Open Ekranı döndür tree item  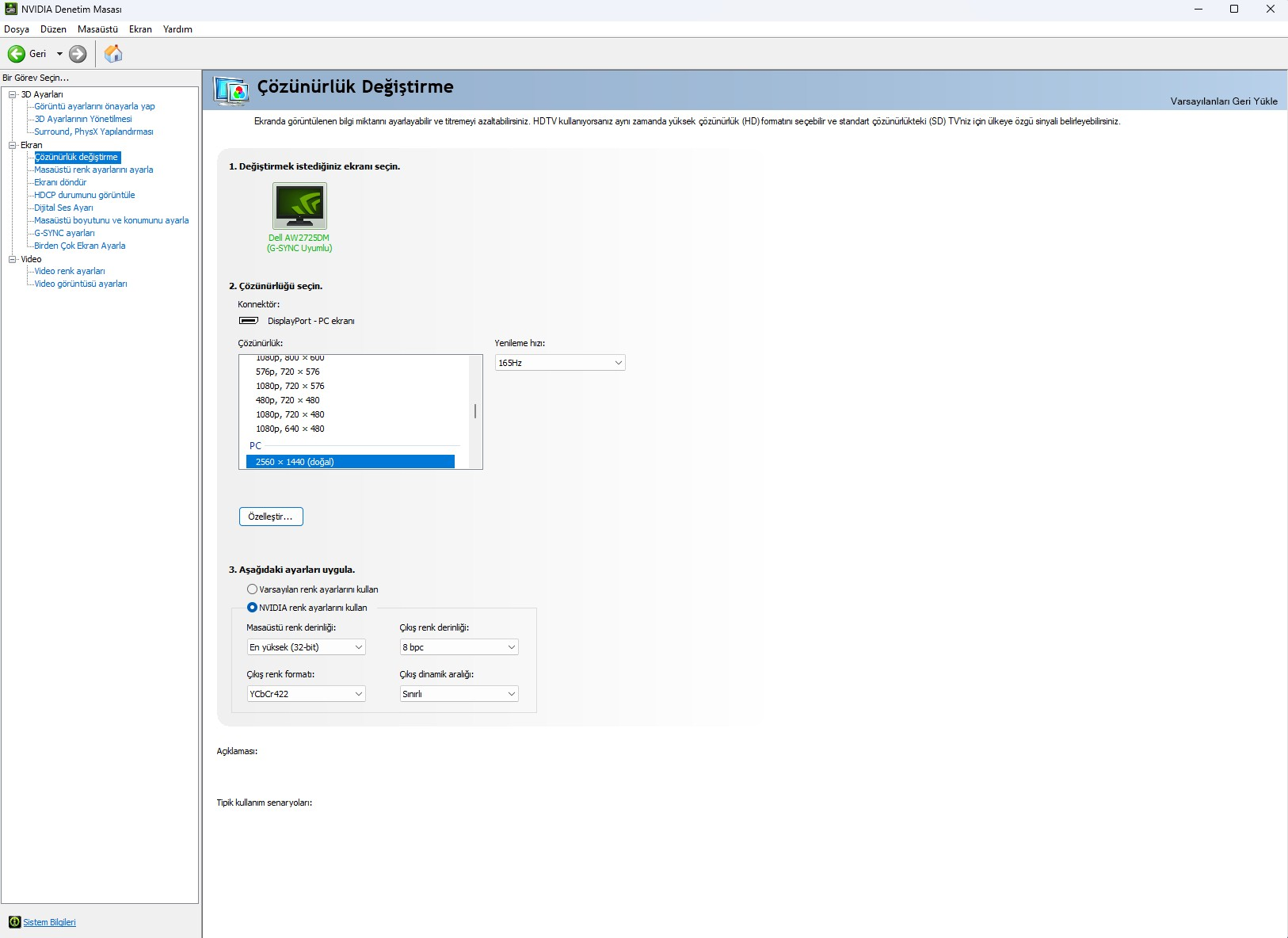coord(60,182)
